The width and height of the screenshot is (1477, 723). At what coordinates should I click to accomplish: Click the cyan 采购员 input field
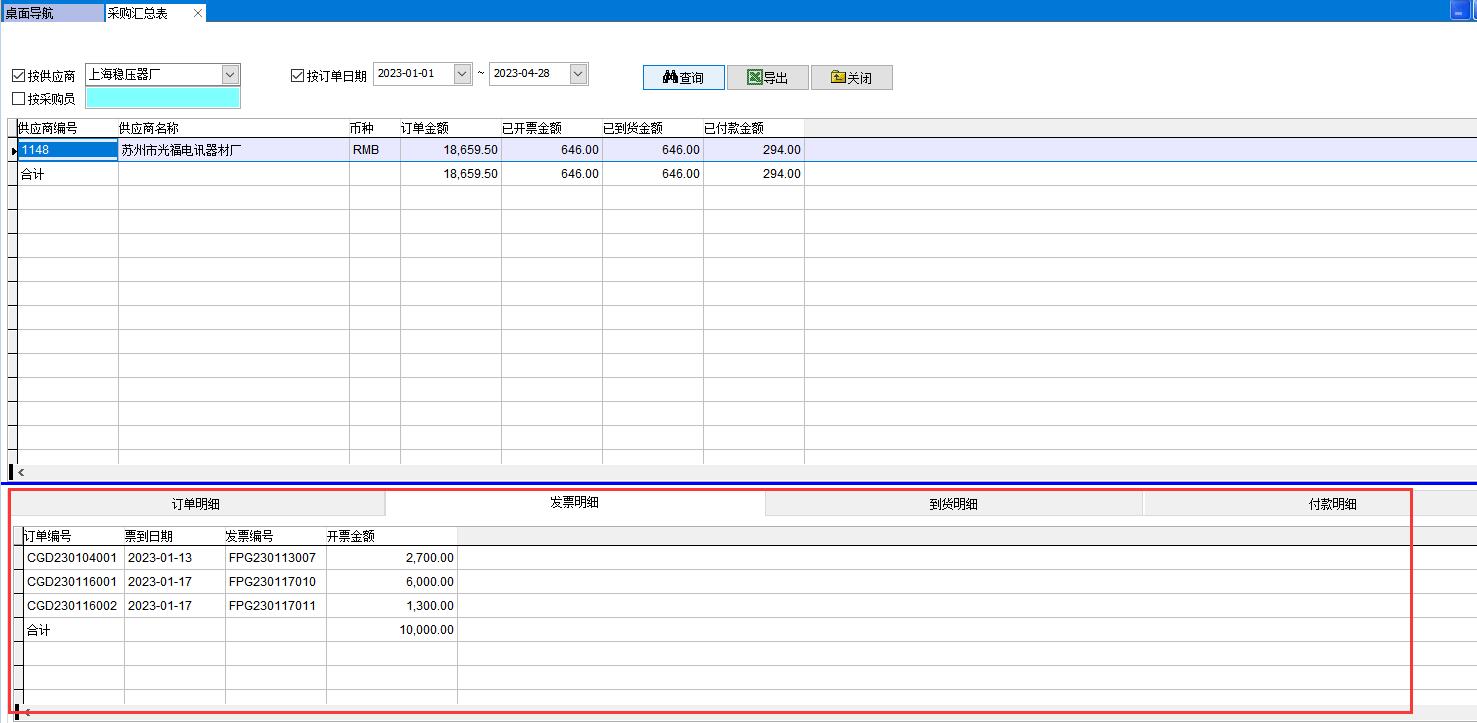(163, 98)
